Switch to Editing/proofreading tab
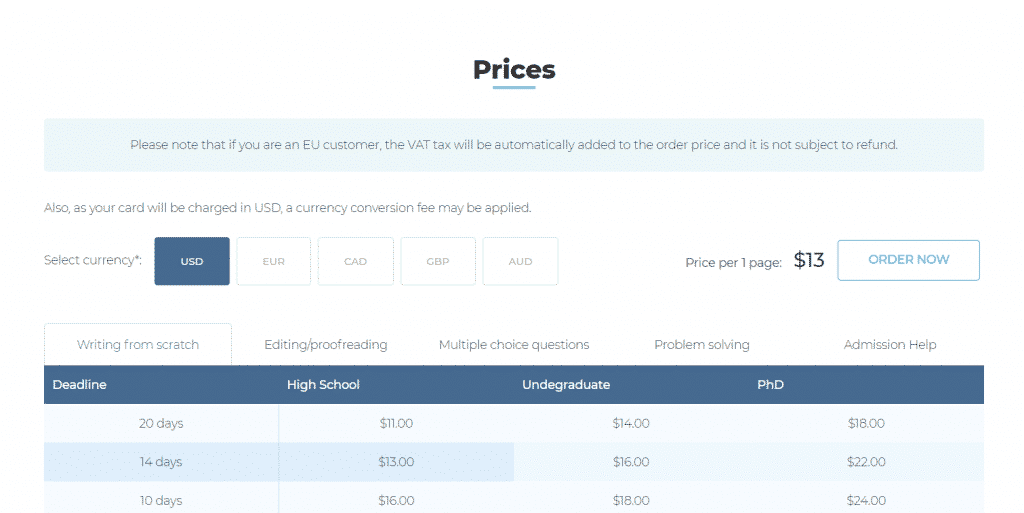The image size is (1024, 513). tap(325, 344)
